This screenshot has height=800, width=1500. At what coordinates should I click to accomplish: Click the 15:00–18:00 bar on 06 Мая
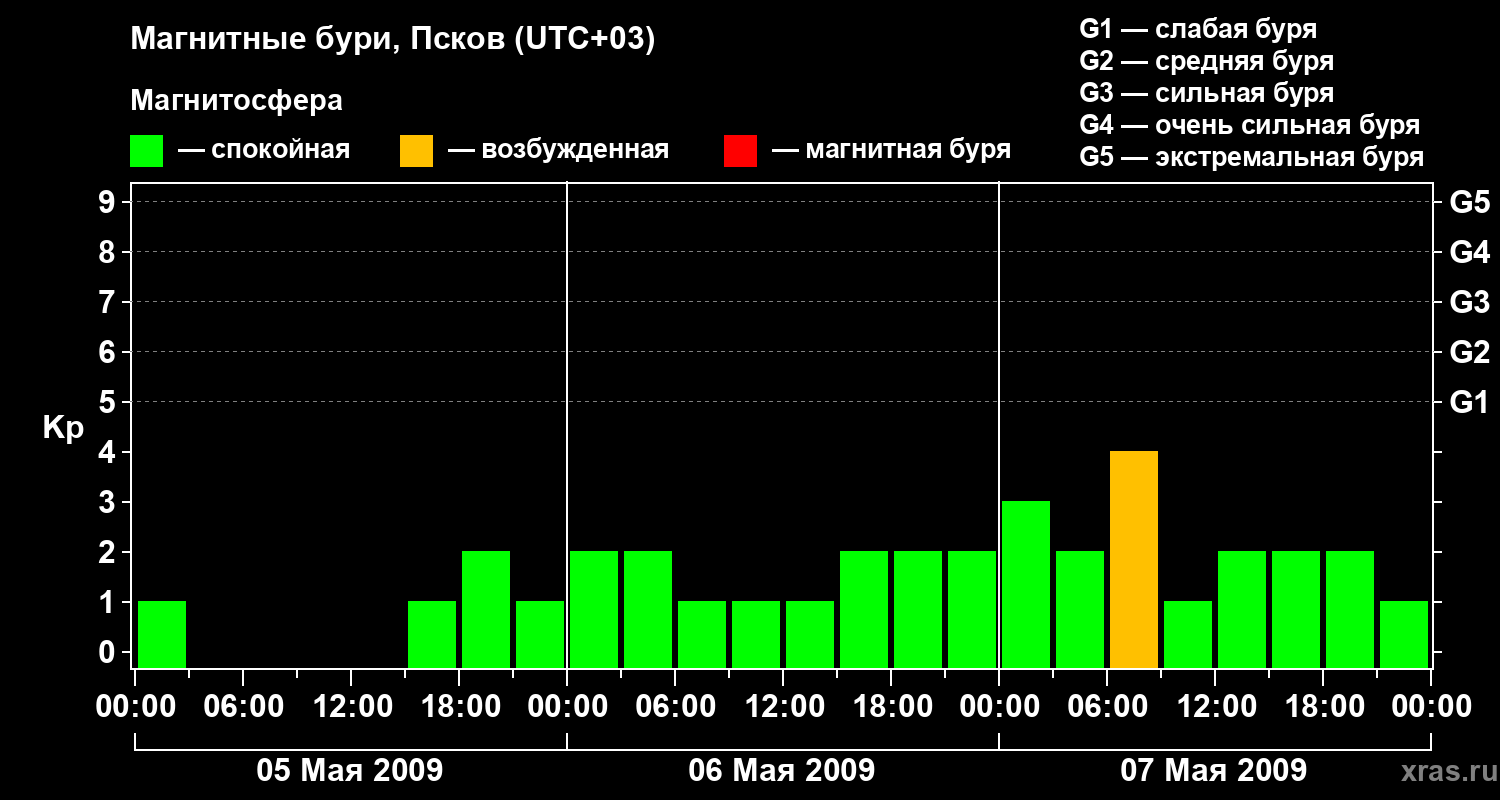coord(864,609)
